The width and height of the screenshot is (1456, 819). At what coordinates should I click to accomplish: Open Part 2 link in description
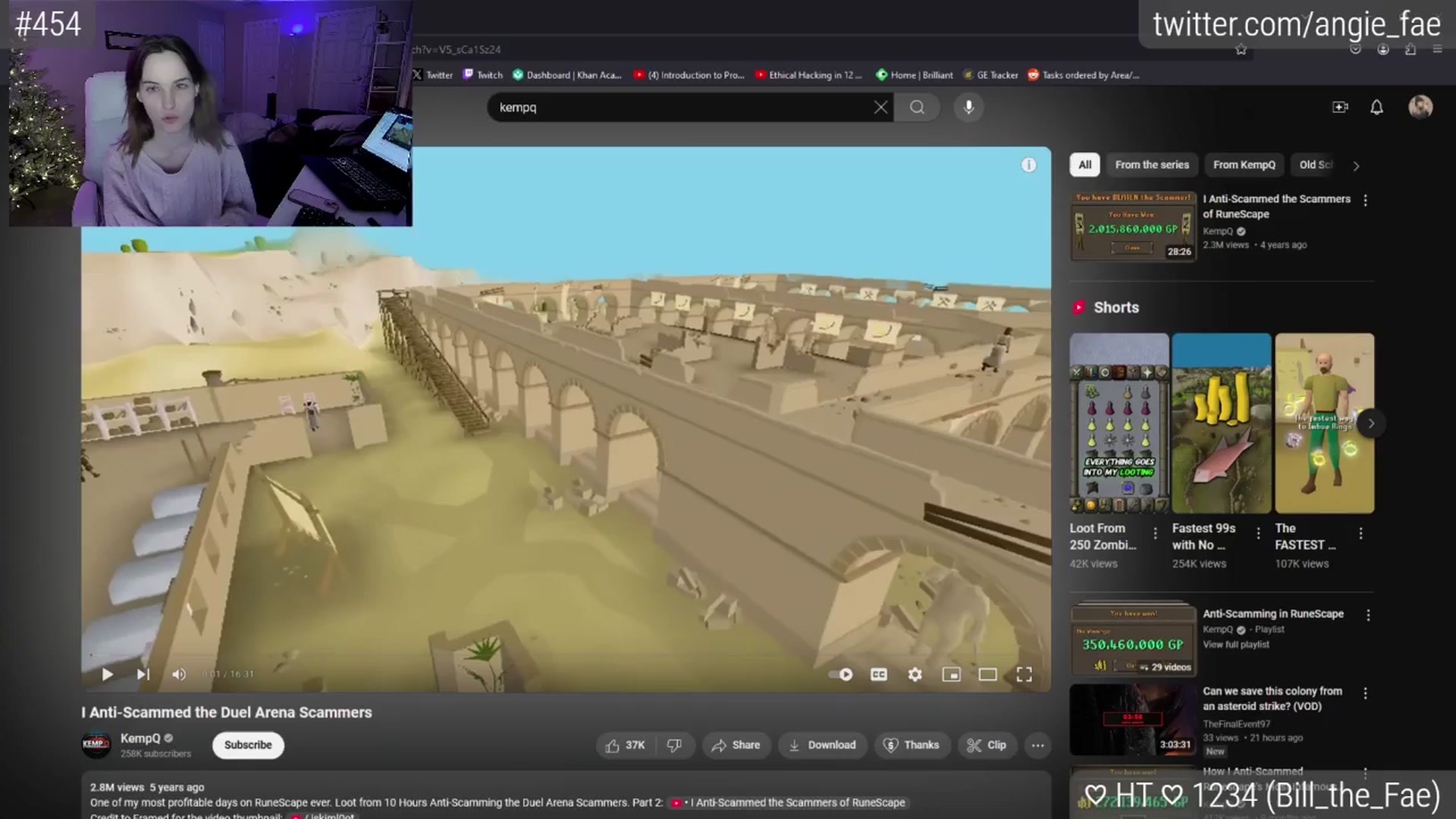click(x=788, y=802)
